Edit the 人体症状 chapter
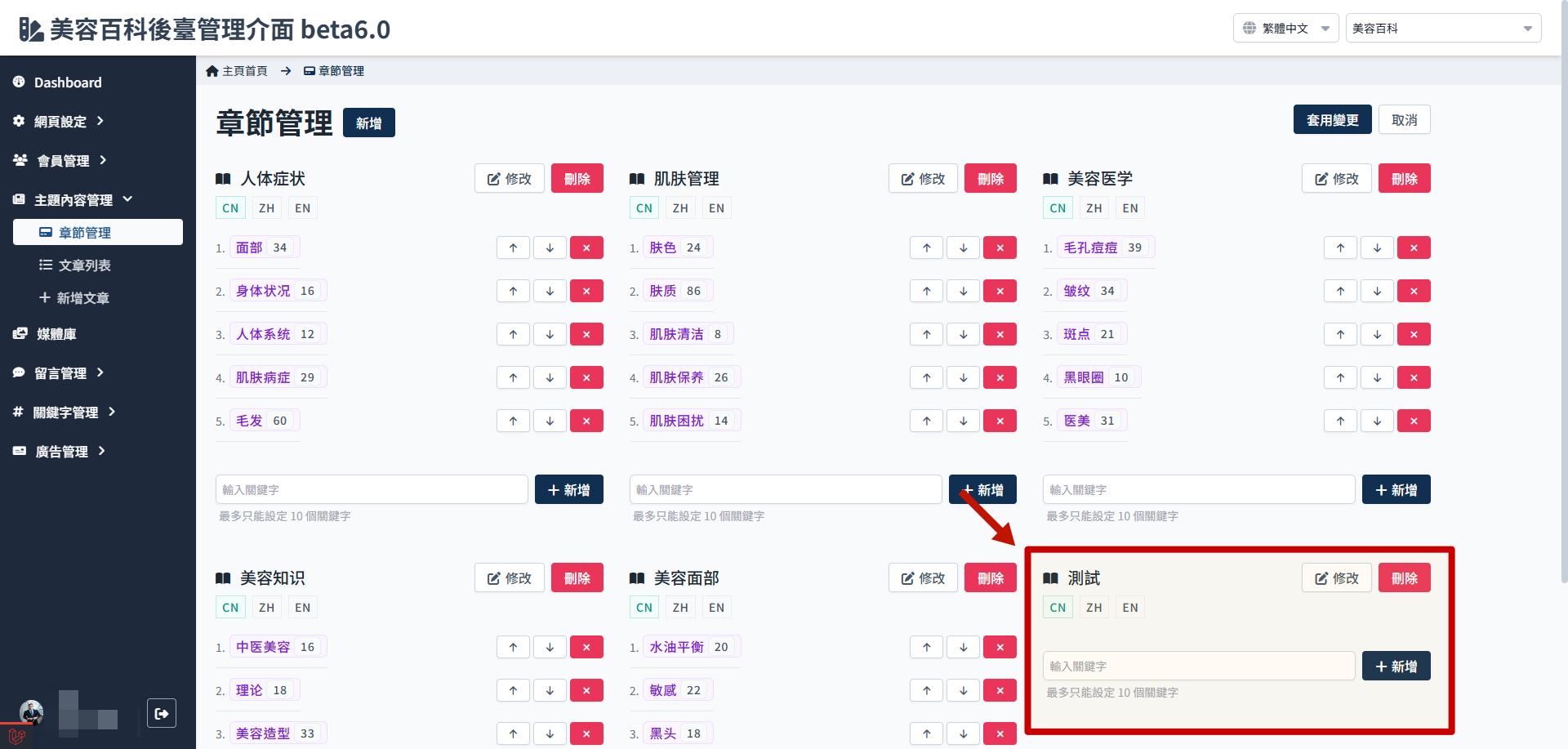The height and width of the screenshot is (749, 1568). pyautogui.click(x=510, y=178)
